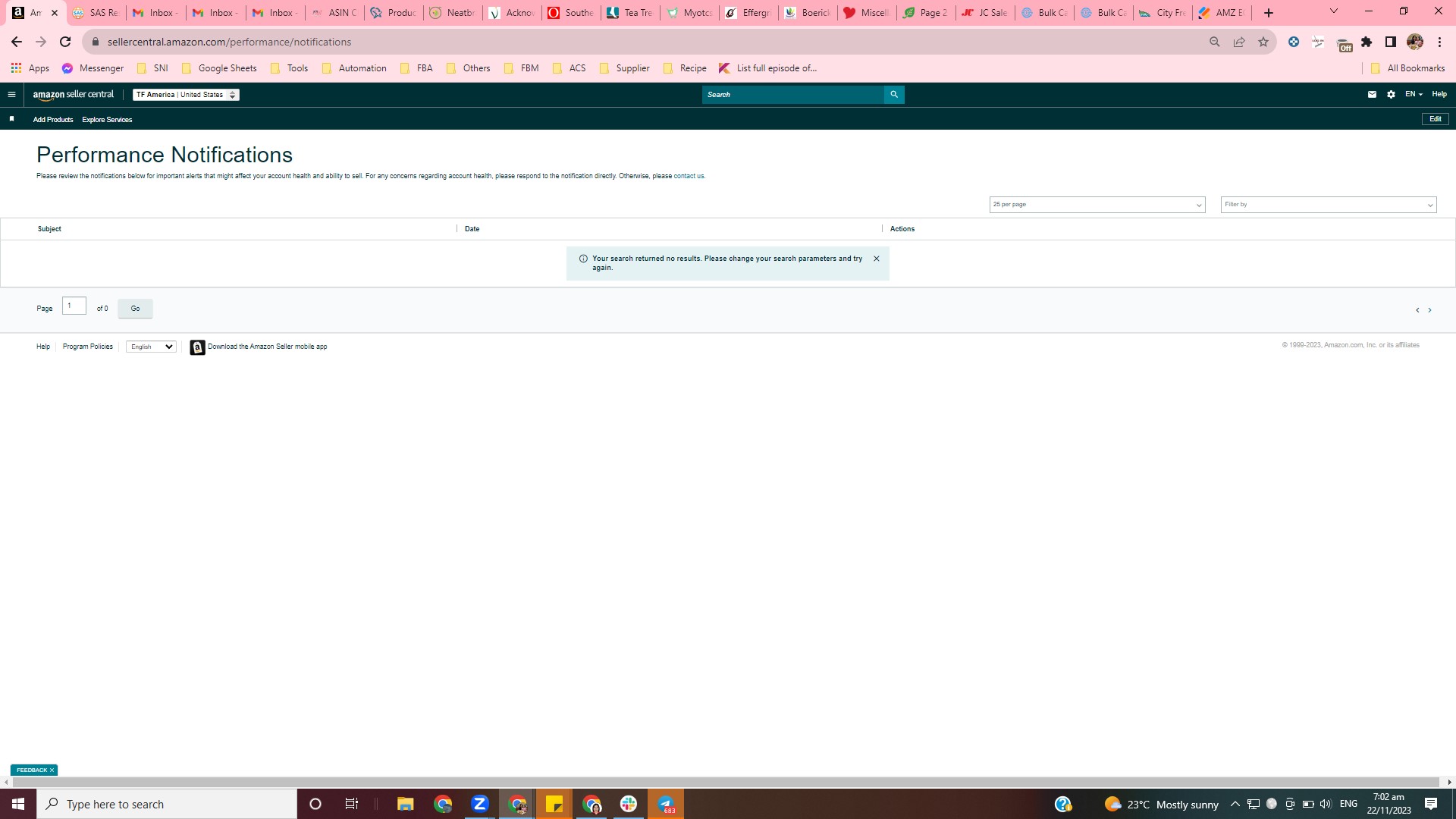Expand the 25 per page dropdown
1456x819 pixels.
(1097, 205)
